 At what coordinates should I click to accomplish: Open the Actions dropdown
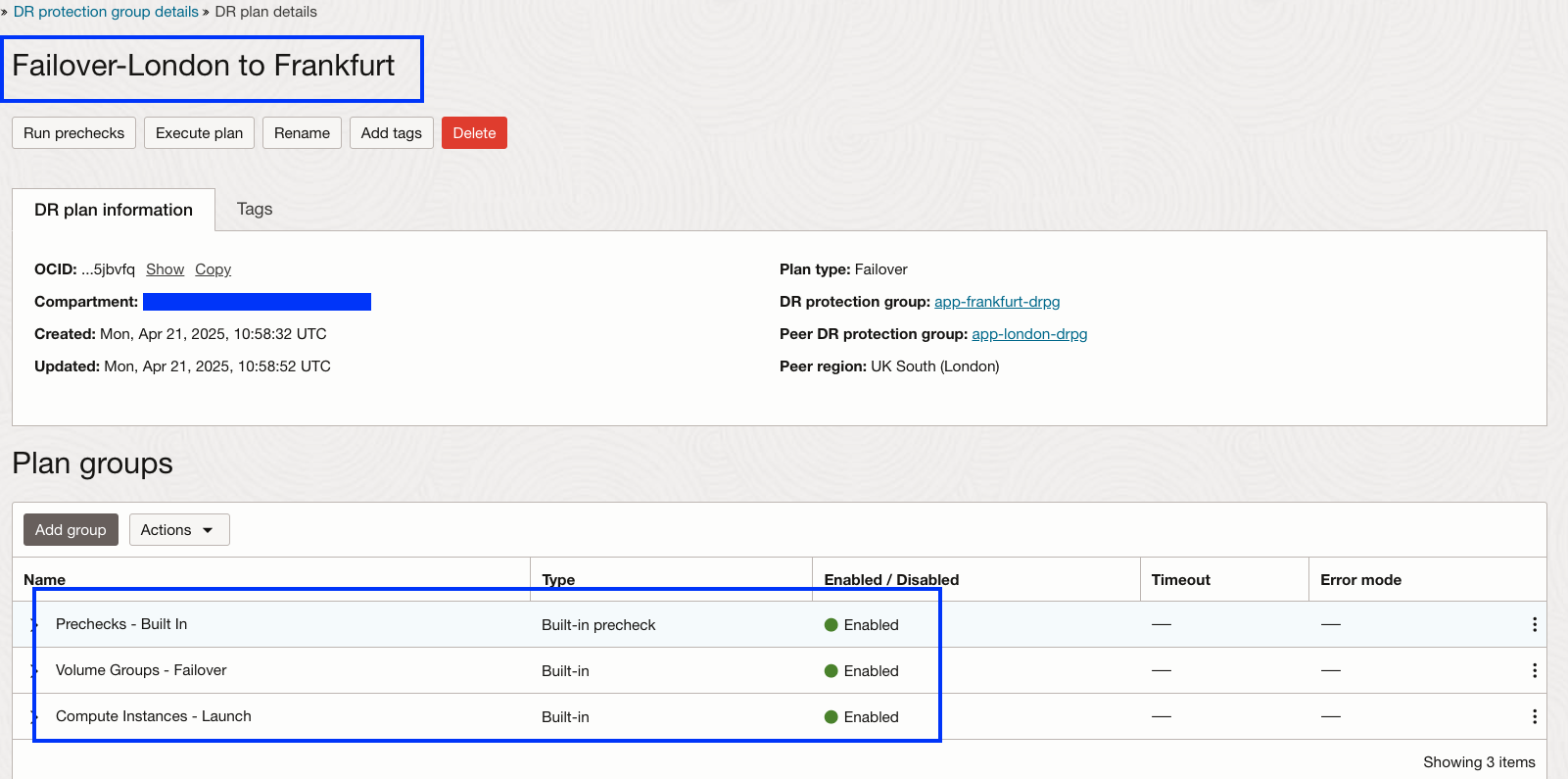click(x=179, y=530)
